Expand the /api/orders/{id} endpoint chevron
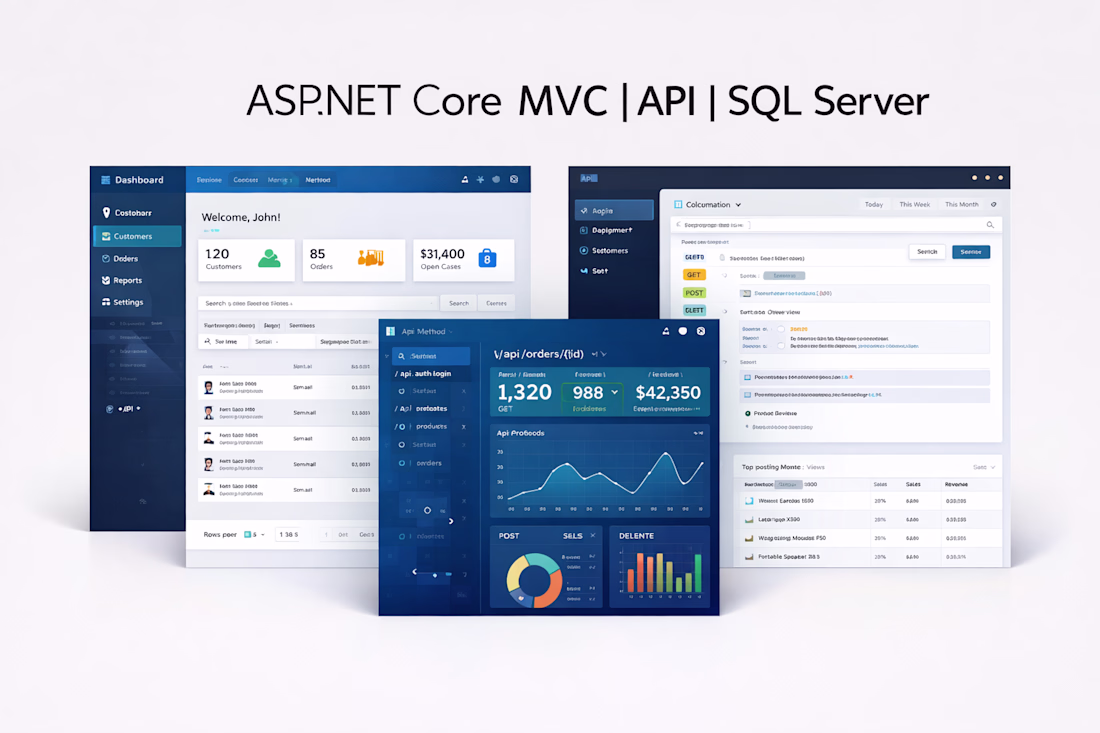Screen dimensions: 1100x733 603,354
